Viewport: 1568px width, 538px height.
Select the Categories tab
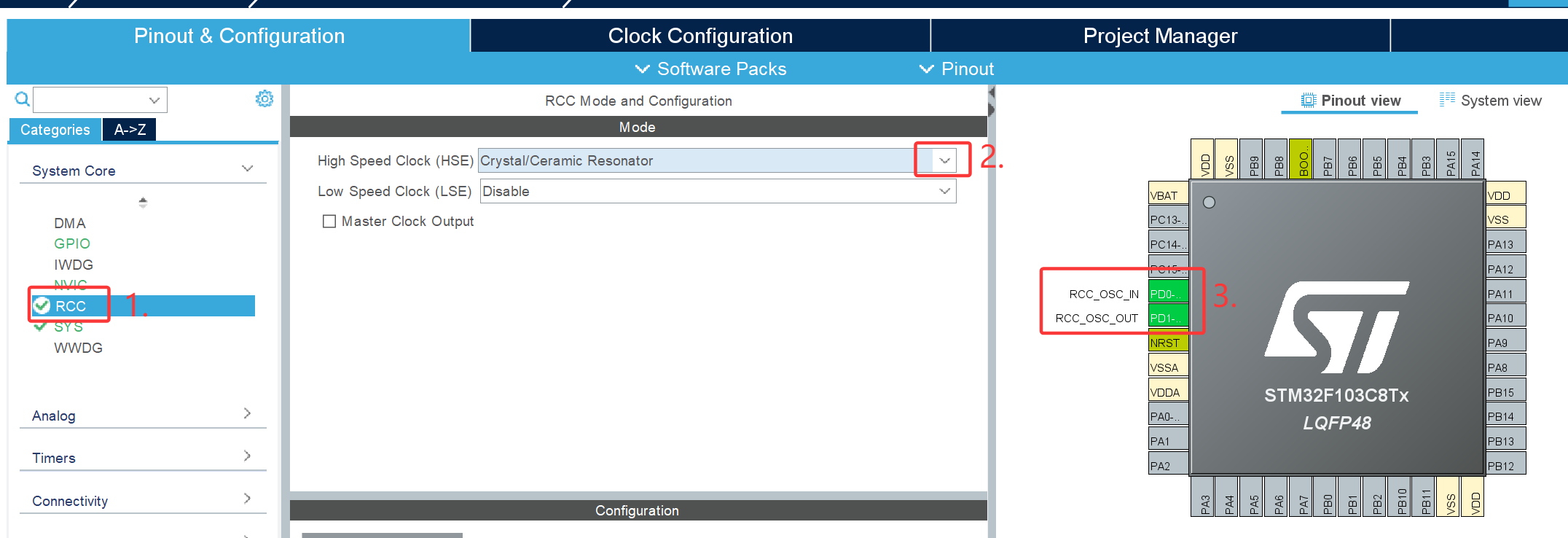point(55,130)
